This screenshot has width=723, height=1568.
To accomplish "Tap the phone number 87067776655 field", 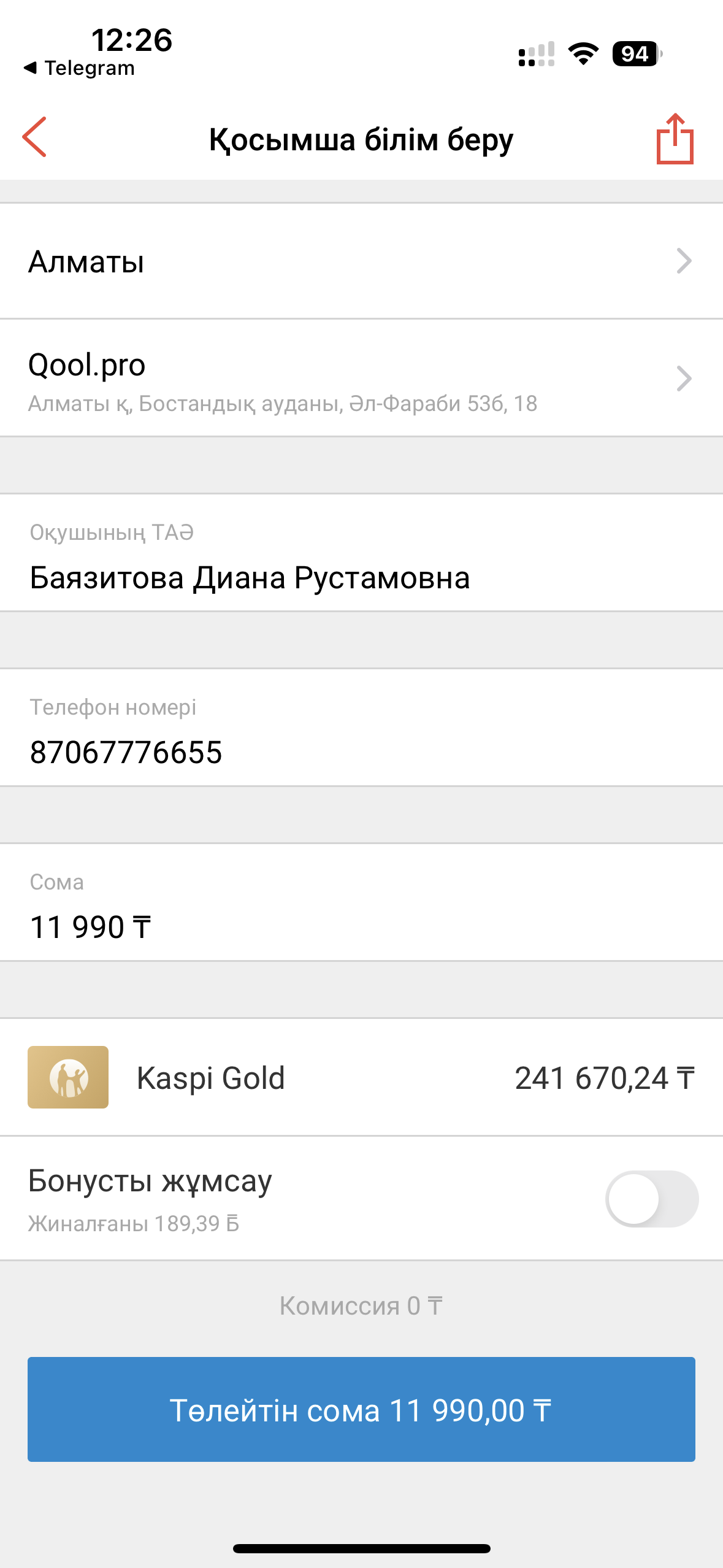I will coord(126,752).
